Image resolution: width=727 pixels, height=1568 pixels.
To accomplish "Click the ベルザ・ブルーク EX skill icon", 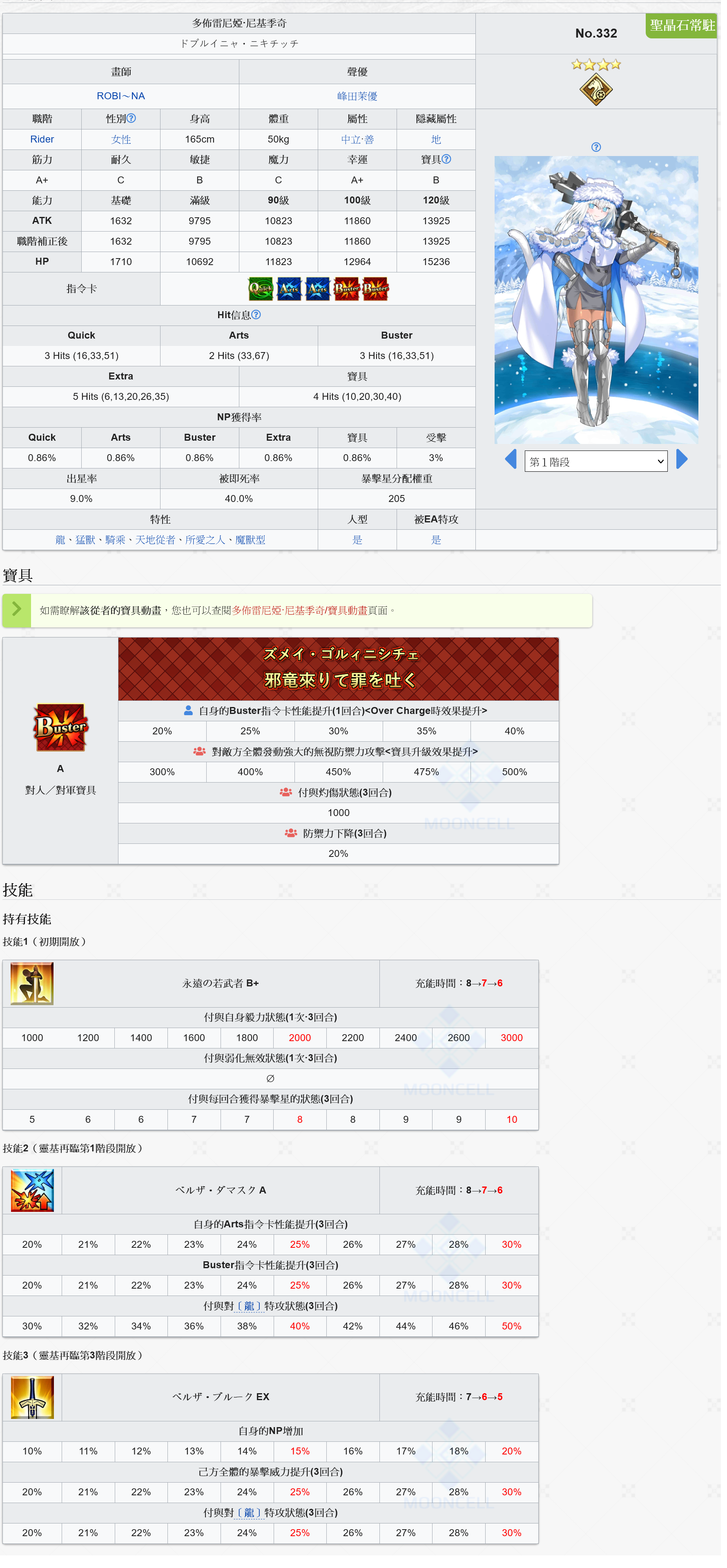I will click(32, 1409).
